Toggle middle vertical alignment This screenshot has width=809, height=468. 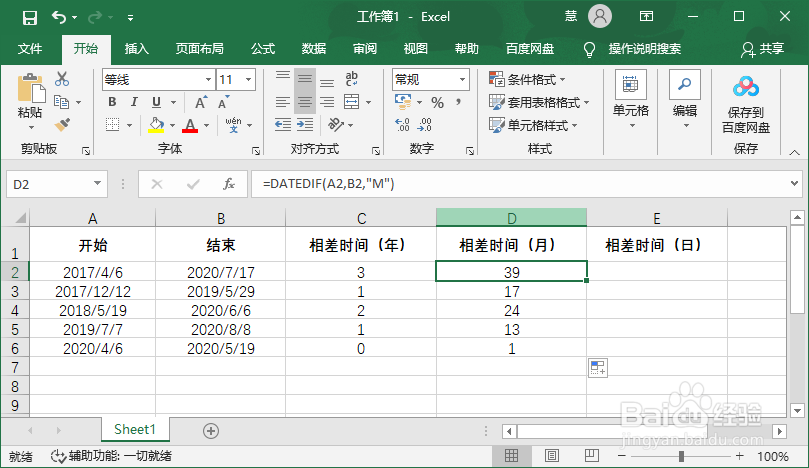point(305,79)
